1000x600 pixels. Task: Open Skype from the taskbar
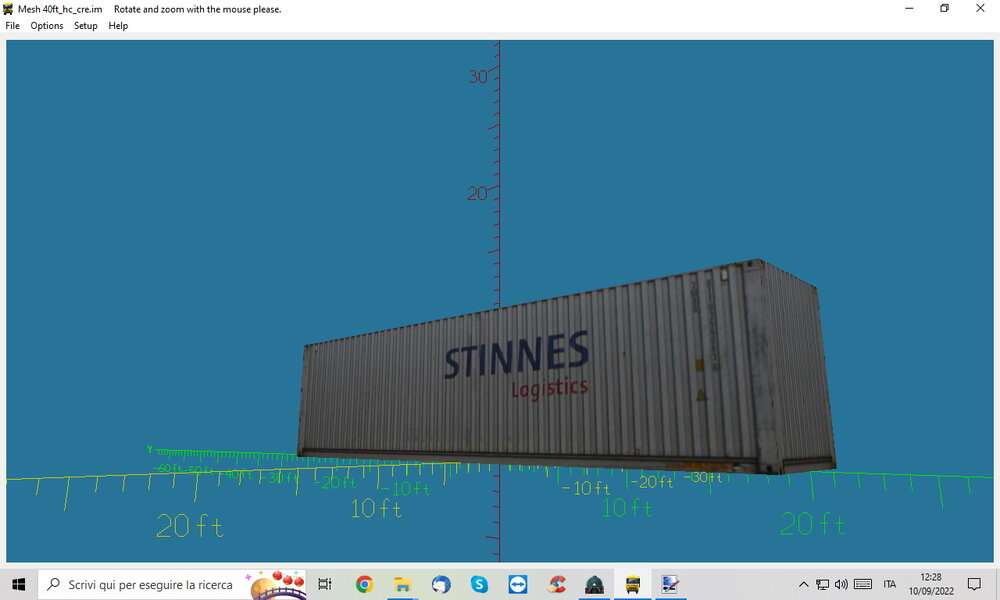[479, 584]
